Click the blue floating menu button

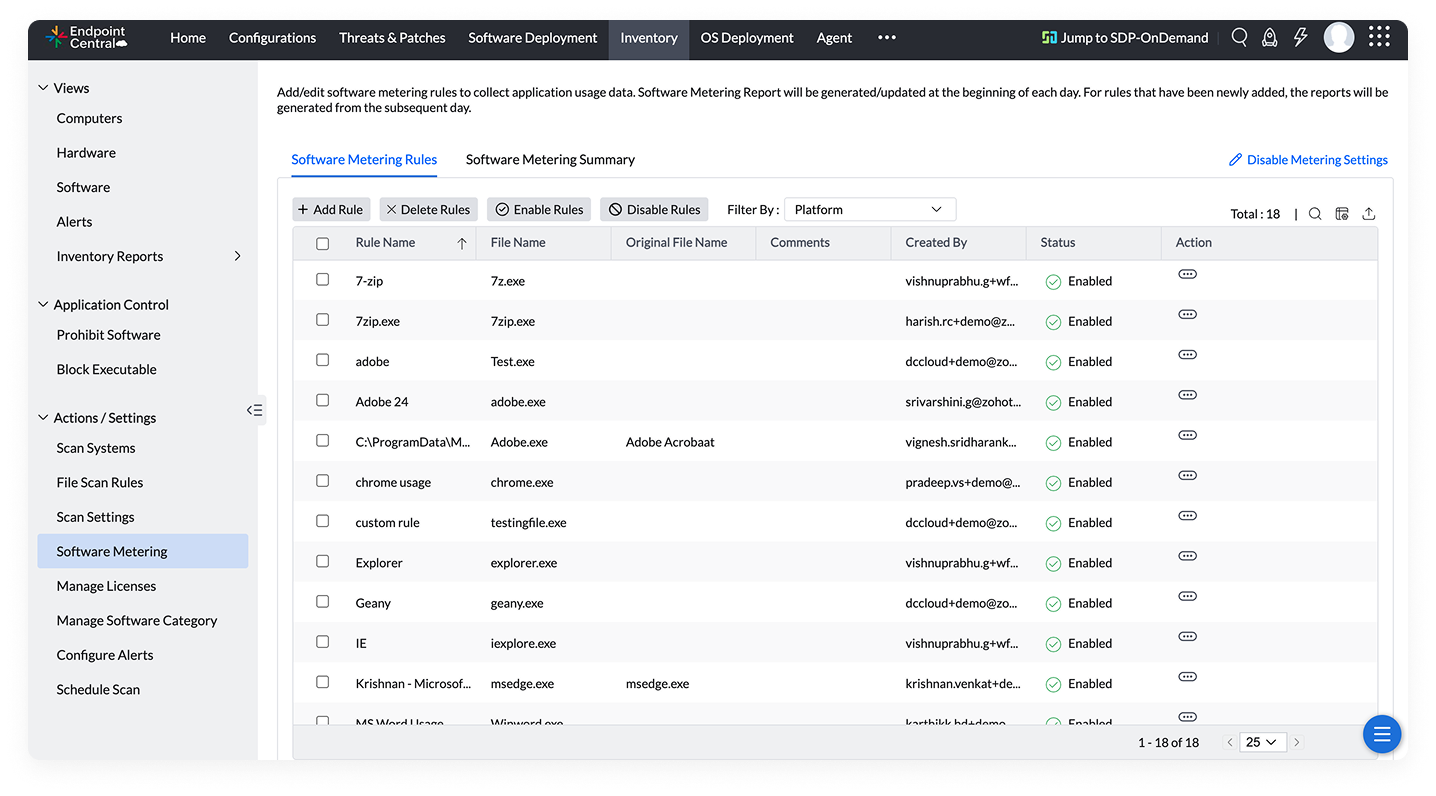tap(1381, 735)
